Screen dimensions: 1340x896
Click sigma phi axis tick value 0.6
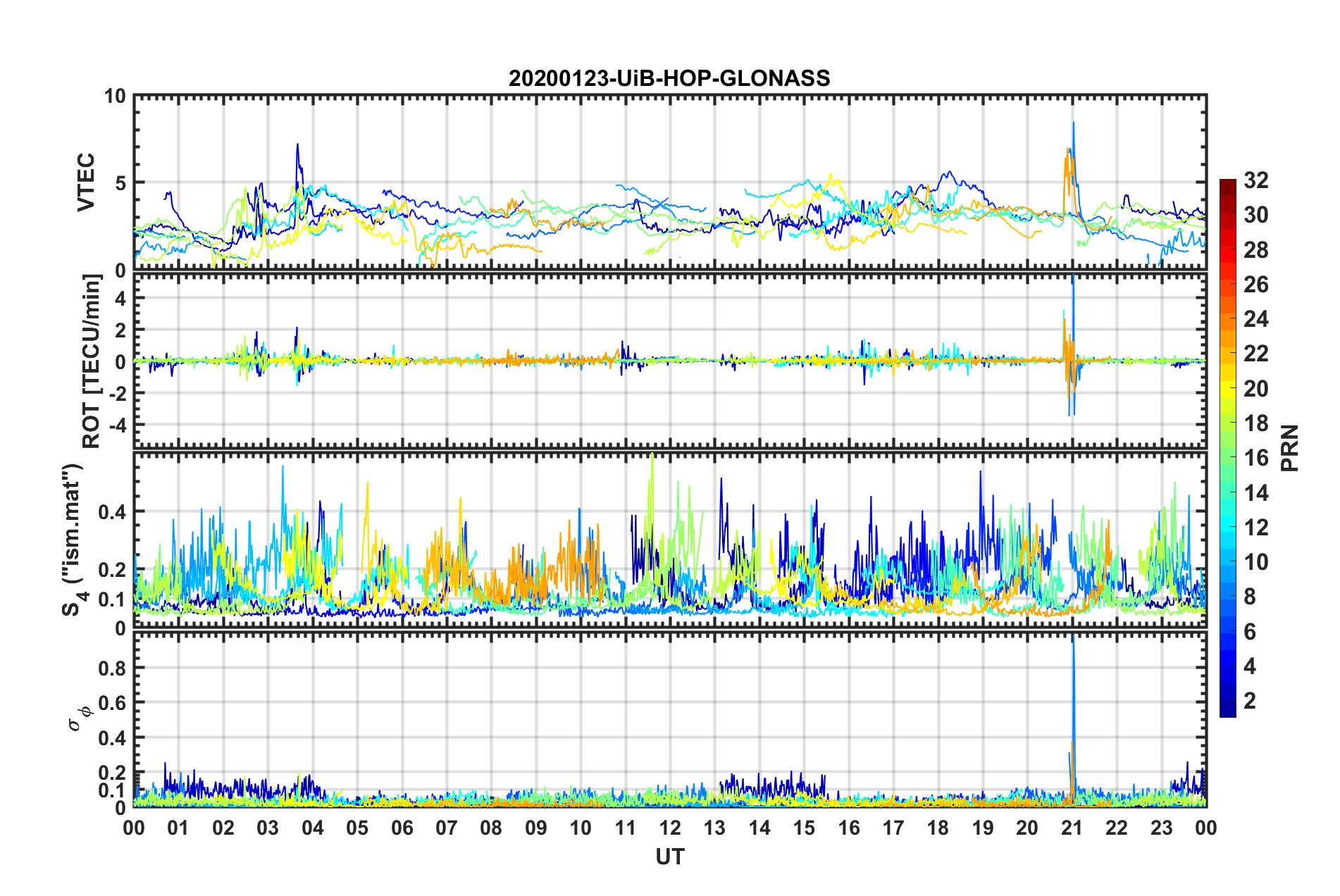point(112,703)
